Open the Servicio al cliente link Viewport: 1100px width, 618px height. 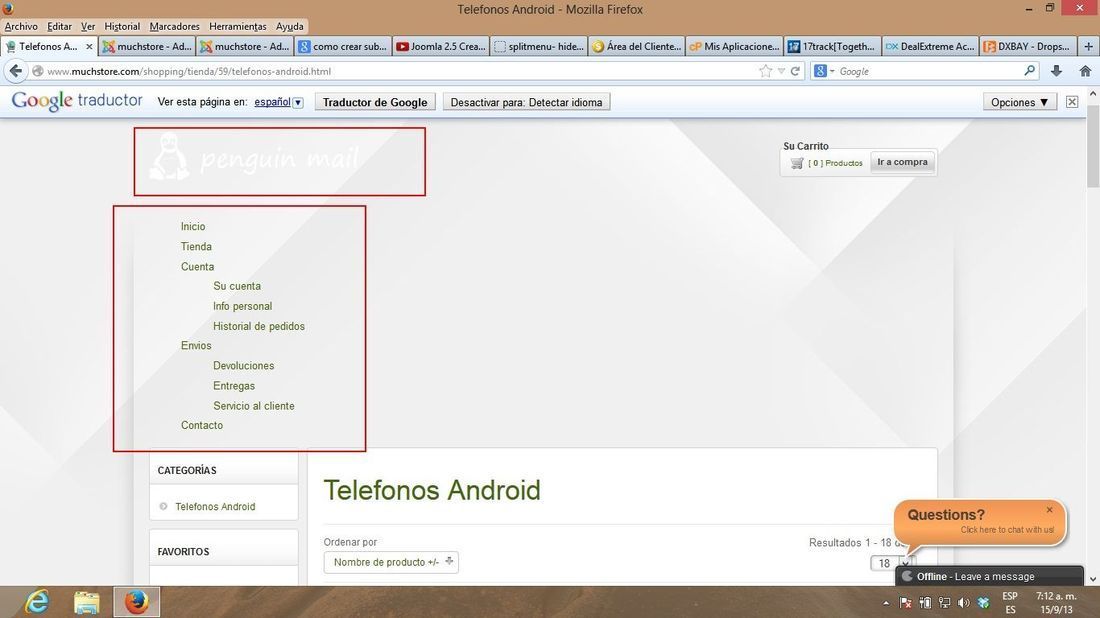254,406
